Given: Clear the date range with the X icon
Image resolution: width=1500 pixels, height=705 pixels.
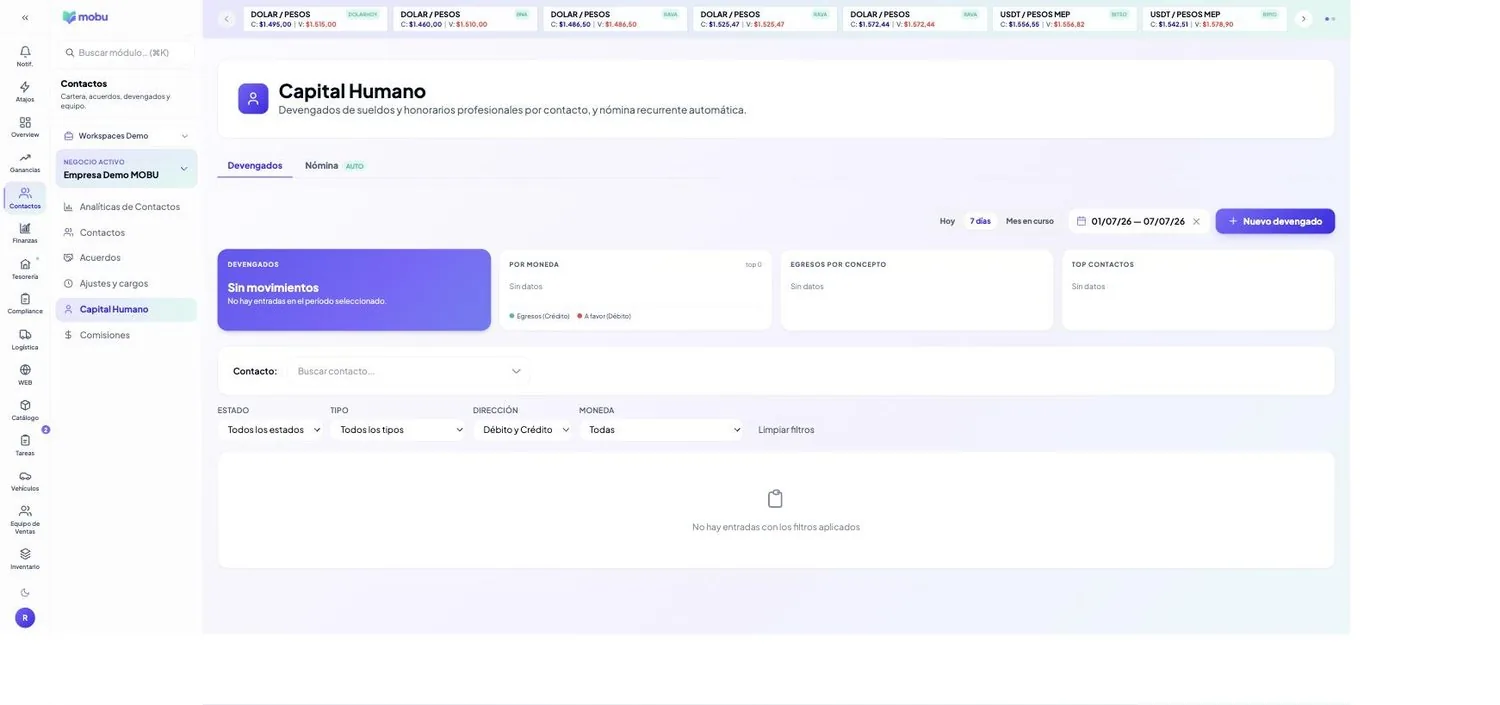Looking at the screenshot, I should tap(1196, 221).
